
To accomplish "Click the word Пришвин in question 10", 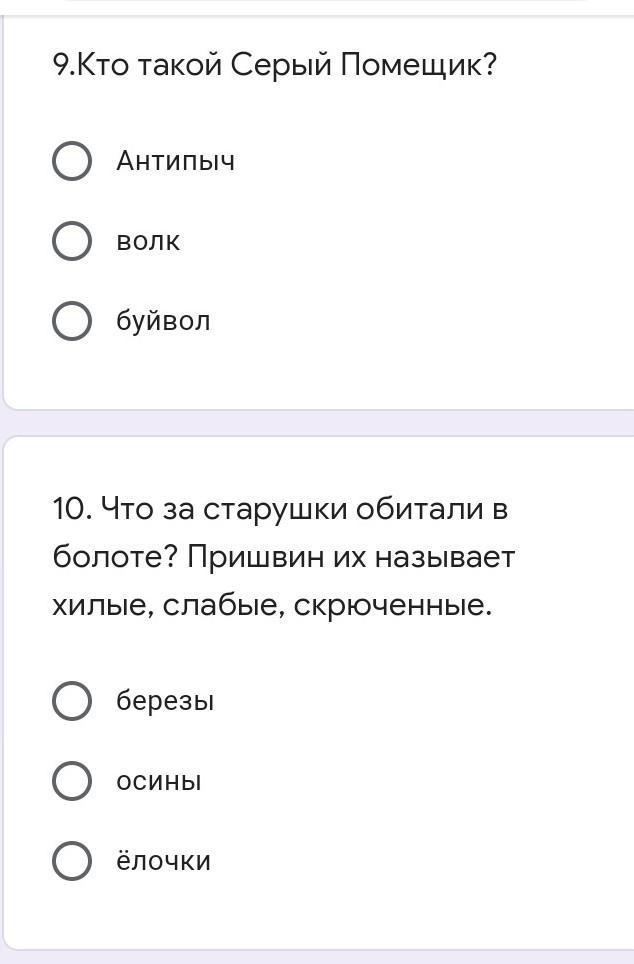I will click(255, 558).
